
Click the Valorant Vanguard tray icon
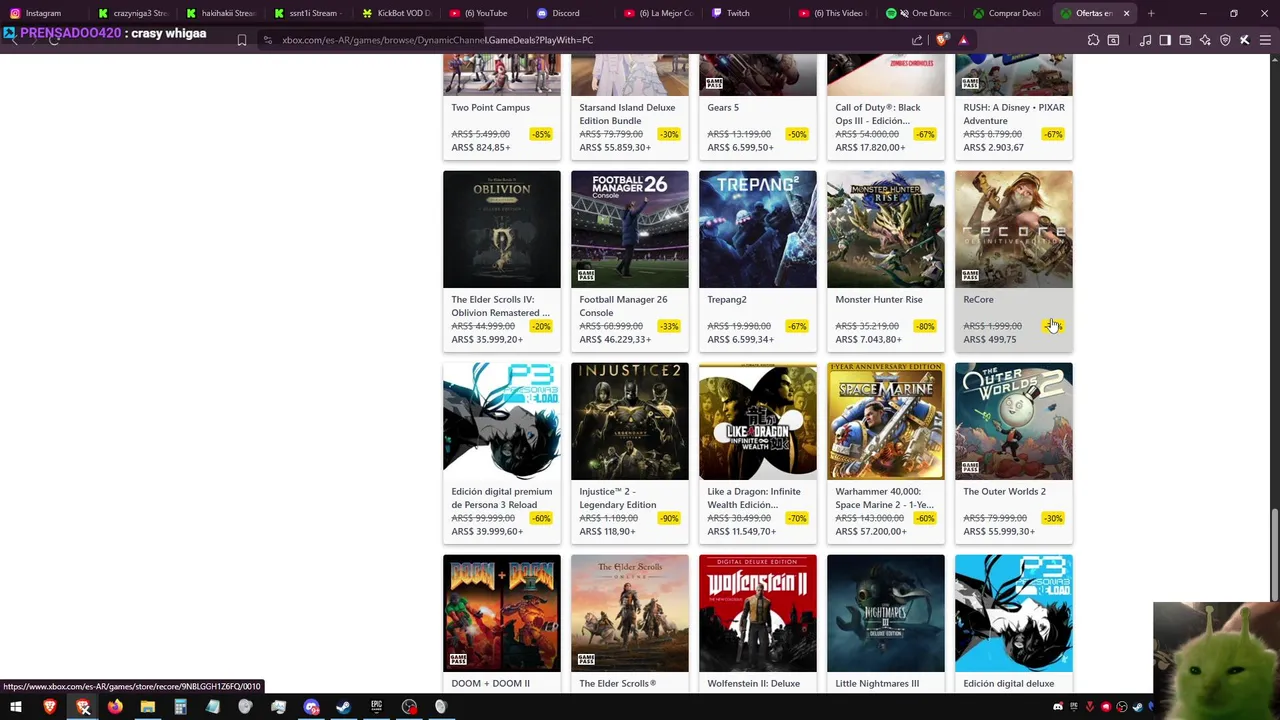tap(1089, 707)
